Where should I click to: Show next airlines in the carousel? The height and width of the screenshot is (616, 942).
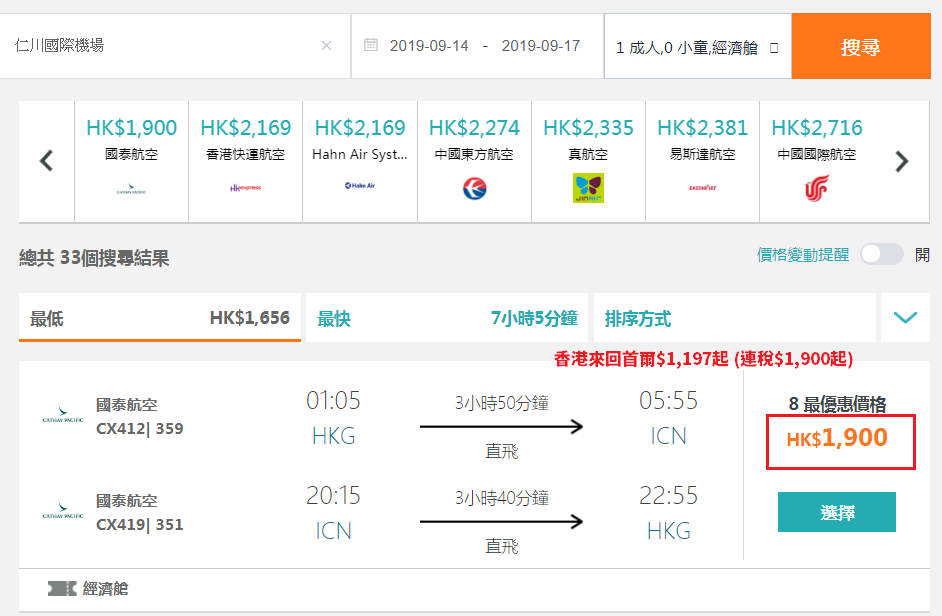[902, 161]
